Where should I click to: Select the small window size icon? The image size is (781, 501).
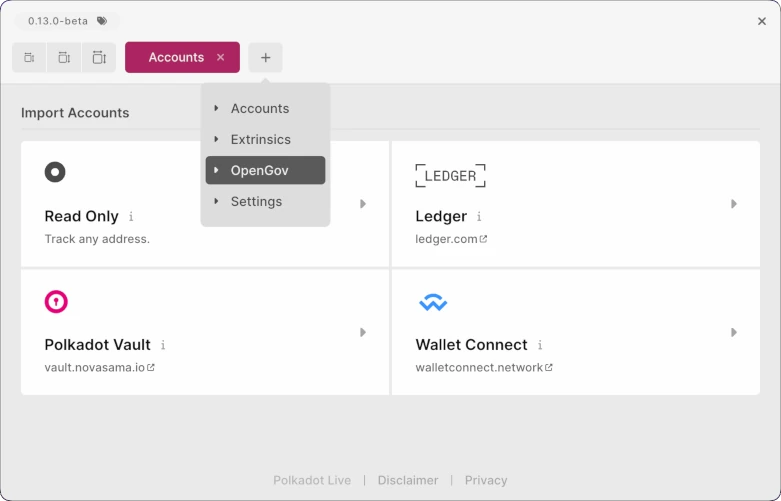(29, 58)
